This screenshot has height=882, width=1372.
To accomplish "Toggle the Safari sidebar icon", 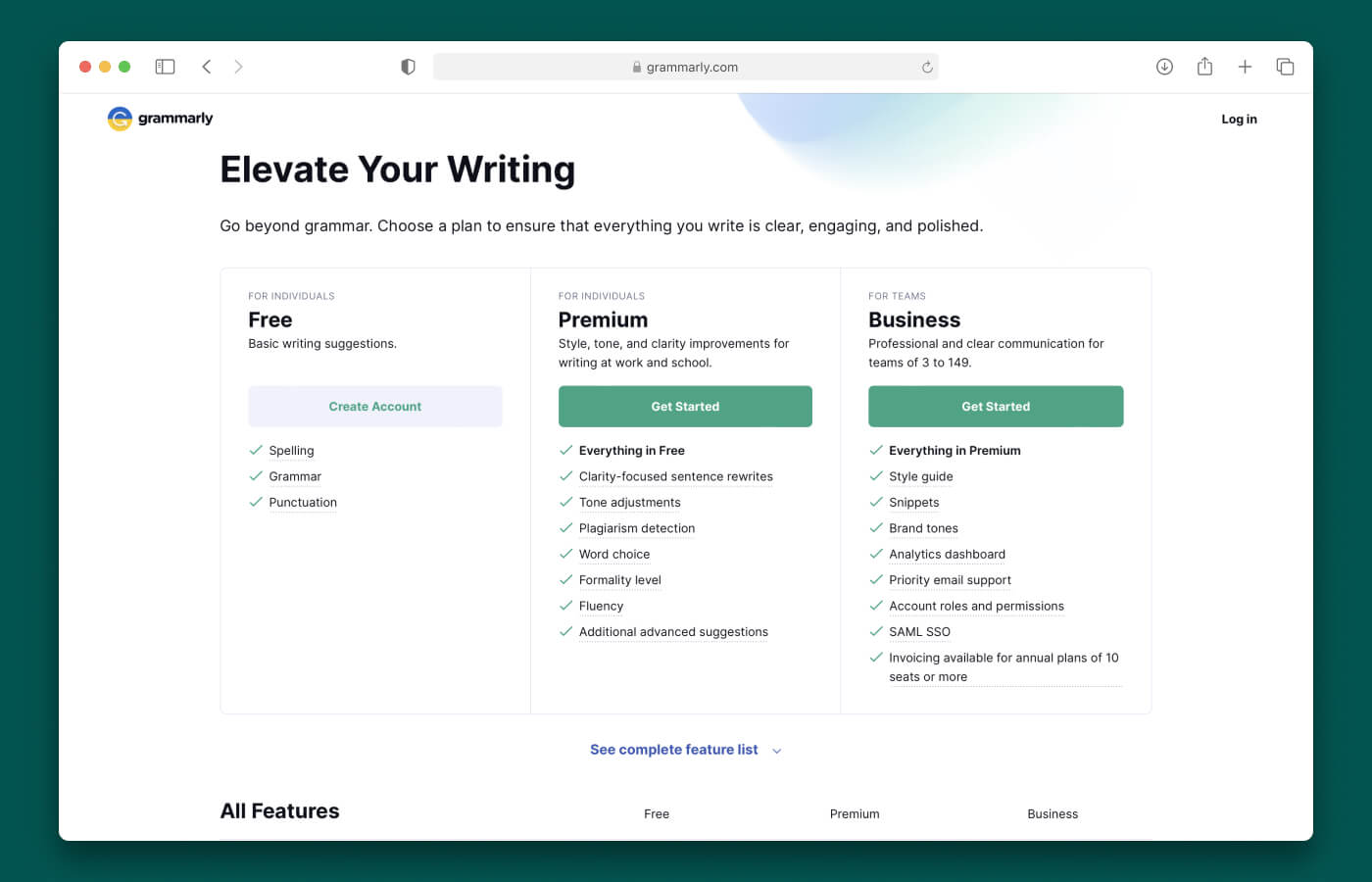I will tap(165, 66).
